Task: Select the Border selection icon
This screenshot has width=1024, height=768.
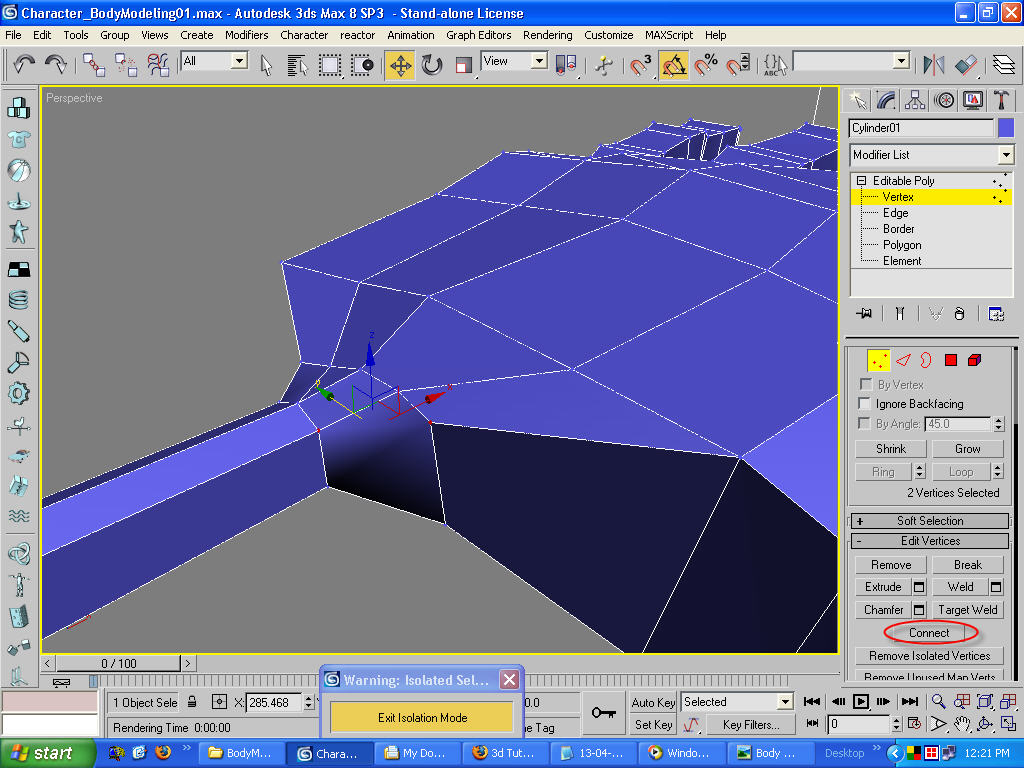Action: [926, 360]
